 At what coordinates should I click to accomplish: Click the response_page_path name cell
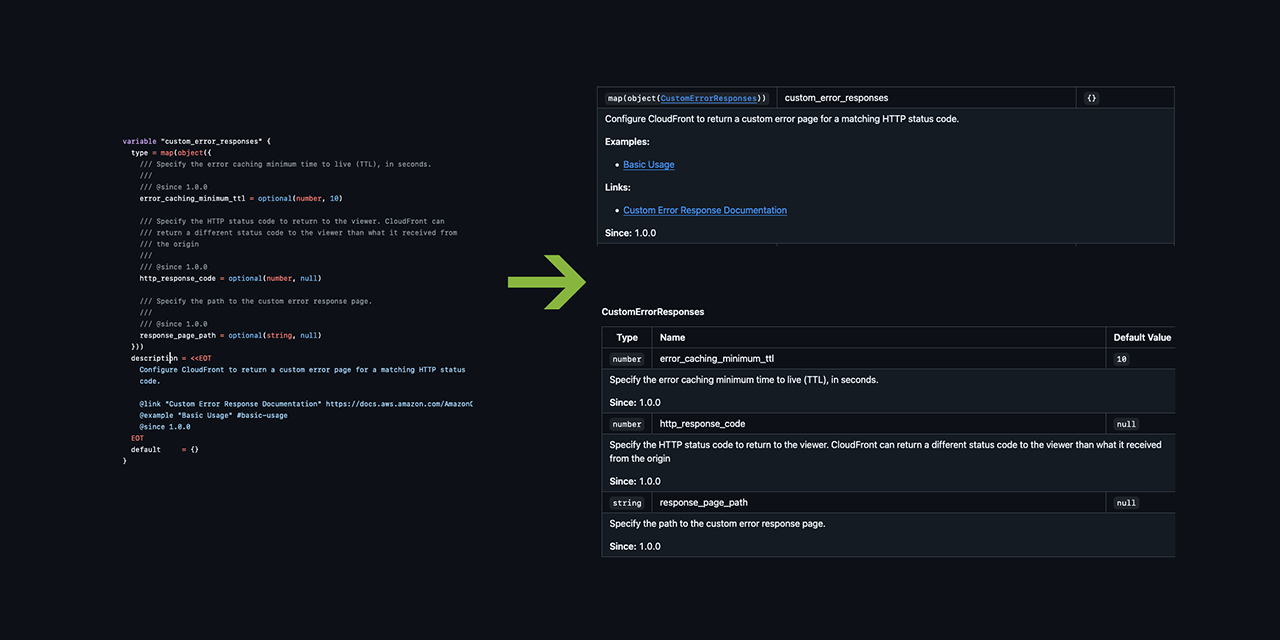pos(703,503)
